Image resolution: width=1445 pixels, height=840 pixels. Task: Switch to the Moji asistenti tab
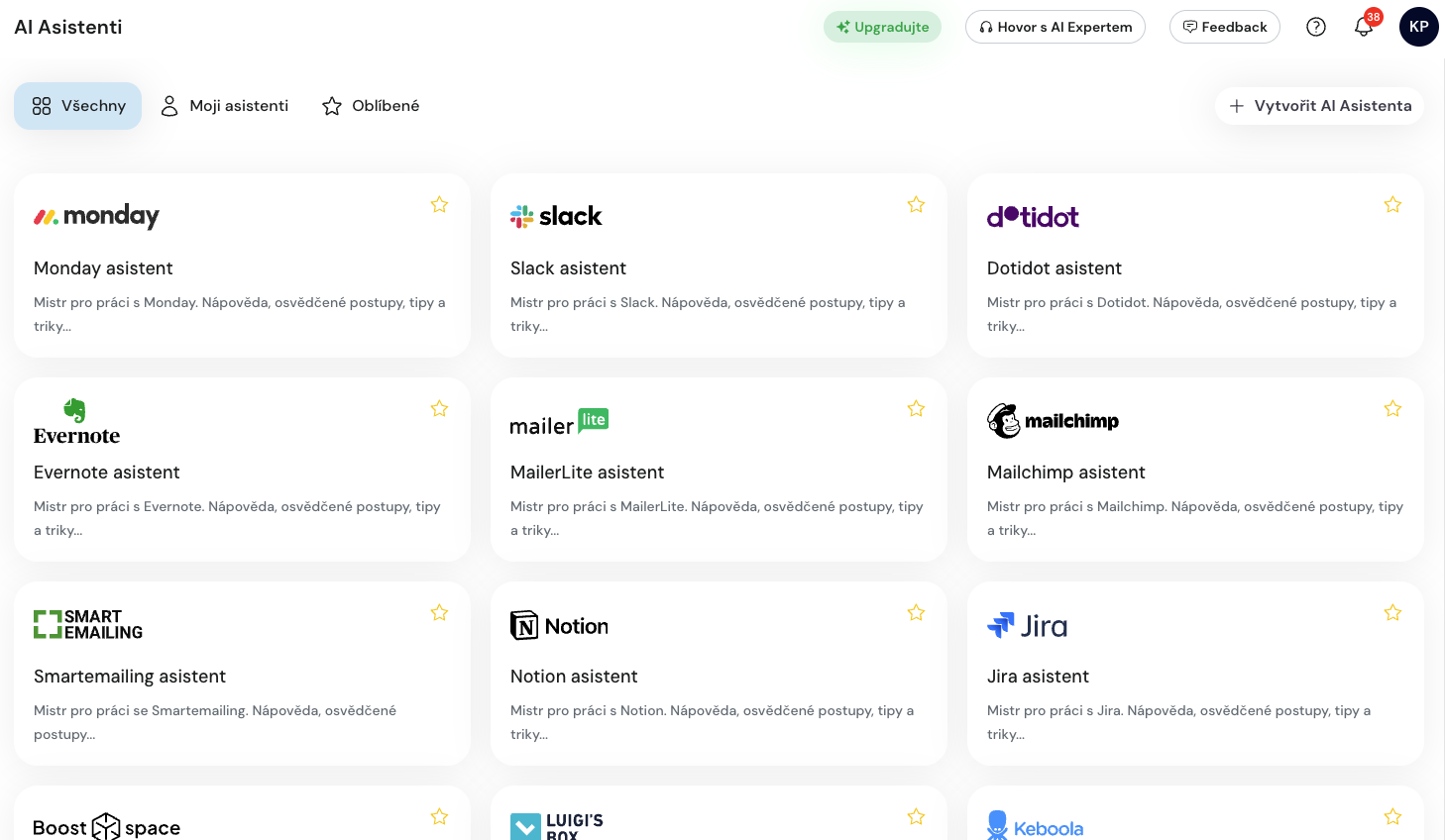click(x=225, y=106)
